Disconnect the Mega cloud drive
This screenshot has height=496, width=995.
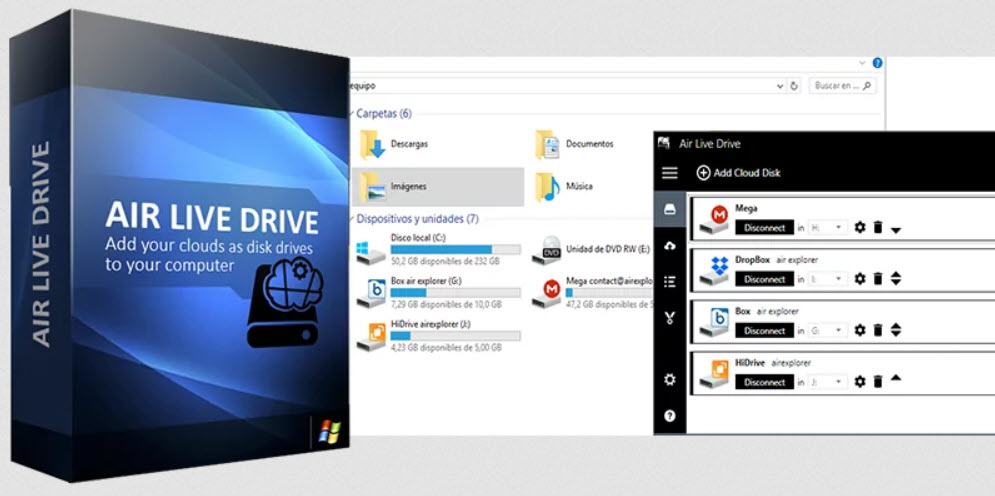[x=765, y=227]
